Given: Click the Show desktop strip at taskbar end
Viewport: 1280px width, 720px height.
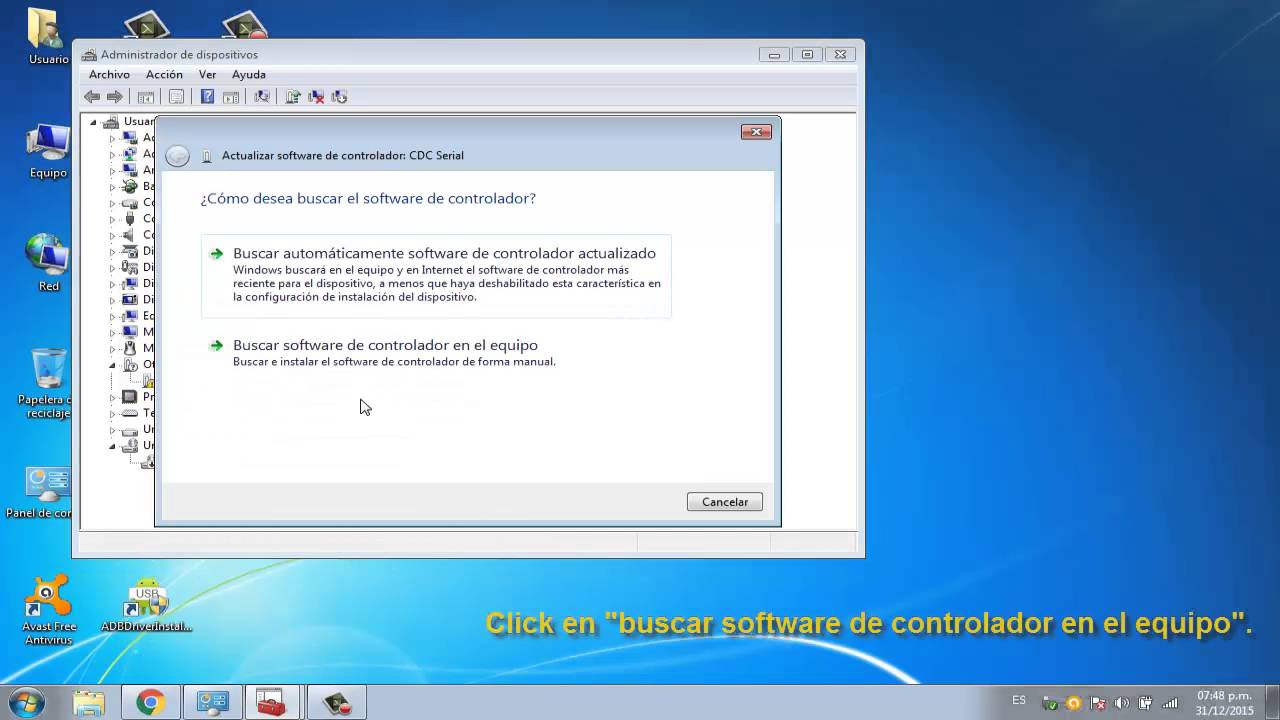Looking at the screenshot, I should (x=1273, y=703).
